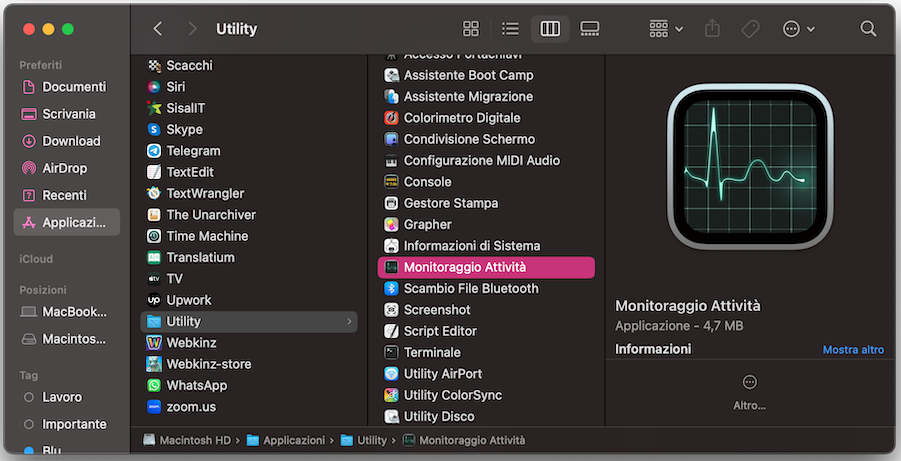The image size is (901, 461).
Task: Click the Finder forward arrow
Action: point(192,29)
